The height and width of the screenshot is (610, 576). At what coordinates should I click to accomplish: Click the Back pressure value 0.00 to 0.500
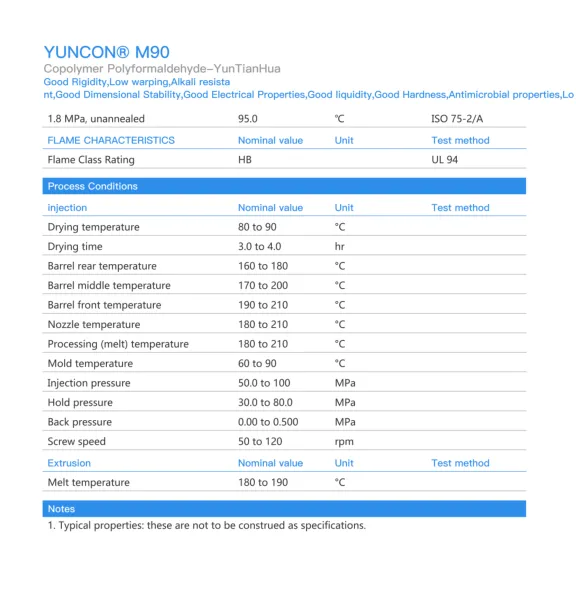268,422
